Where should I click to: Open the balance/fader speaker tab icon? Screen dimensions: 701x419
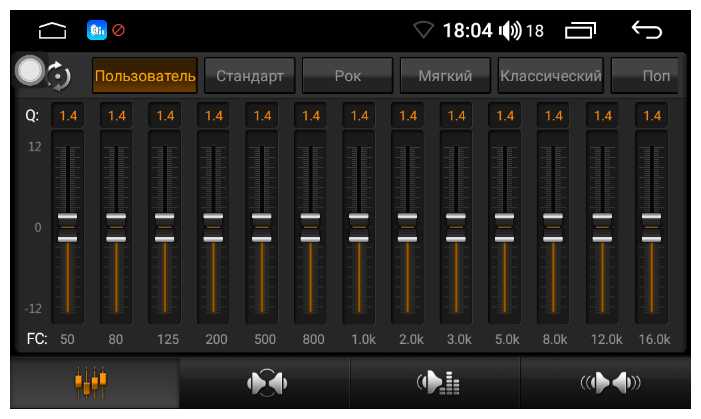click(266, 383)
